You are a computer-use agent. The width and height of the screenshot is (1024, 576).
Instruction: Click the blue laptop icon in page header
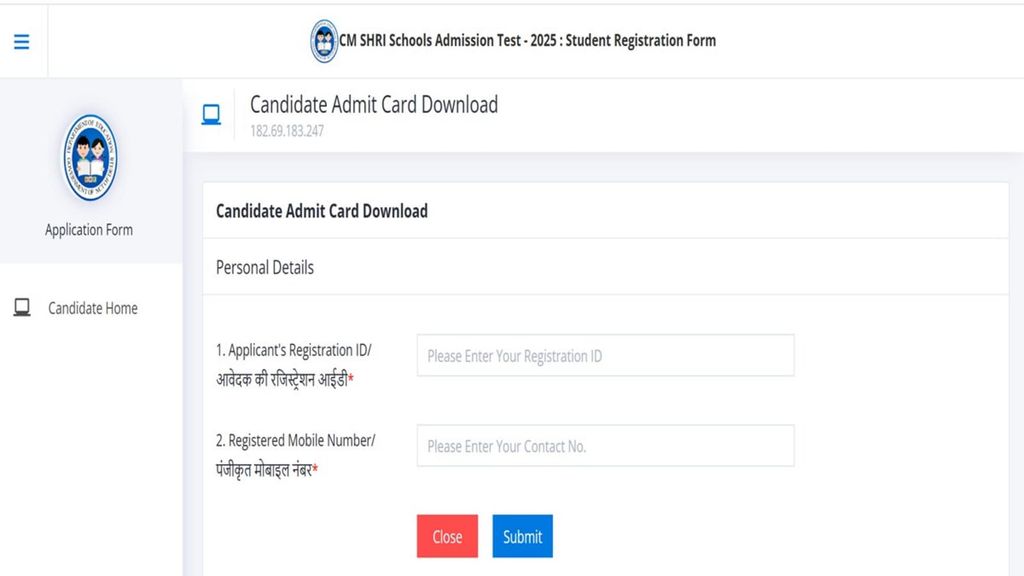point(211,115)
